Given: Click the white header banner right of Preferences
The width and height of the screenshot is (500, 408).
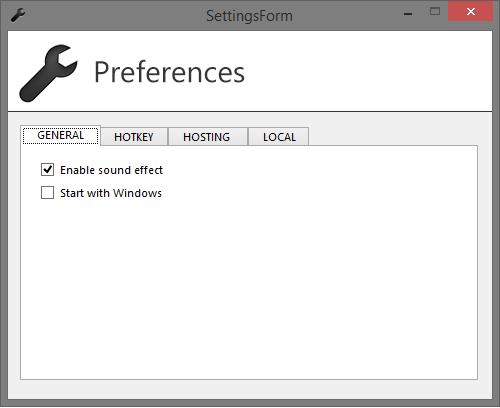Looking at the screenshot, I should [x=367, y=72].
